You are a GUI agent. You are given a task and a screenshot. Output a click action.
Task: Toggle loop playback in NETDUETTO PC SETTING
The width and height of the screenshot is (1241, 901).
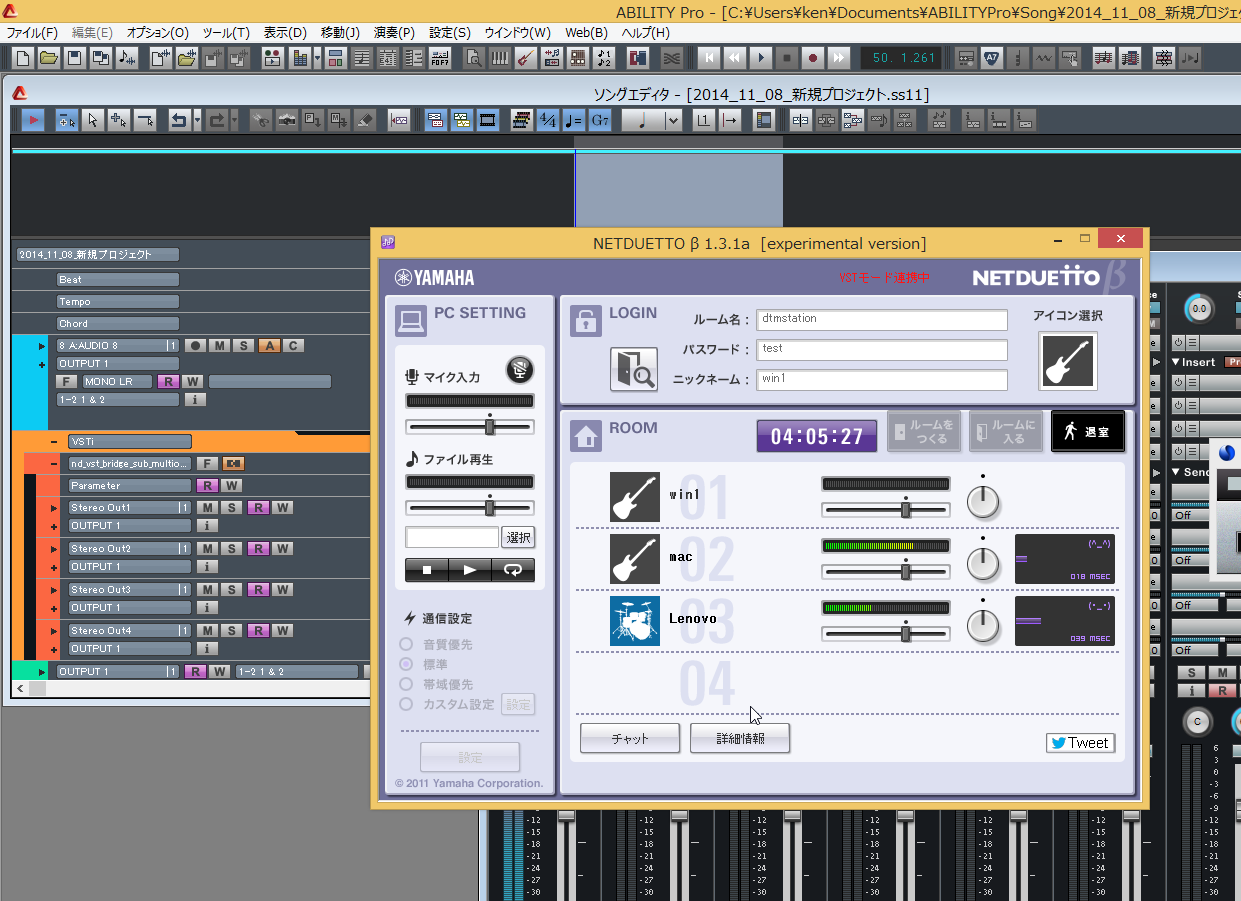tap(513, 570)
